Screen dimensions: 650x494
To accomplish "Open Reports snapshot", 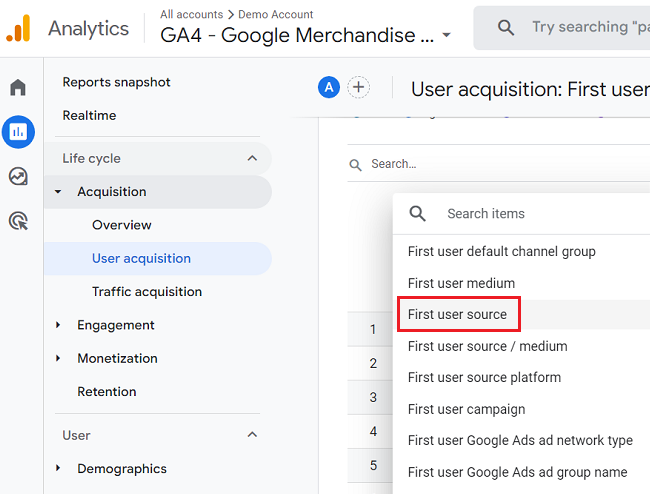I will 116,82.
